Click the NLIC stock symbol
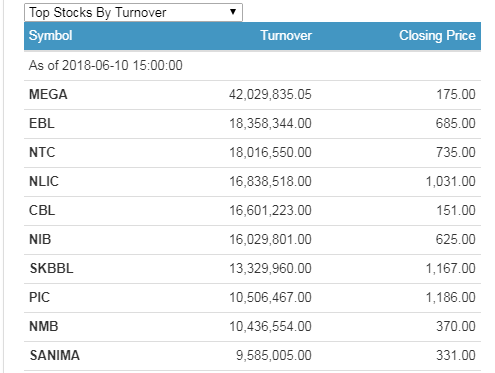The width and height of the screenshot is (495, 373). point(44,181)
